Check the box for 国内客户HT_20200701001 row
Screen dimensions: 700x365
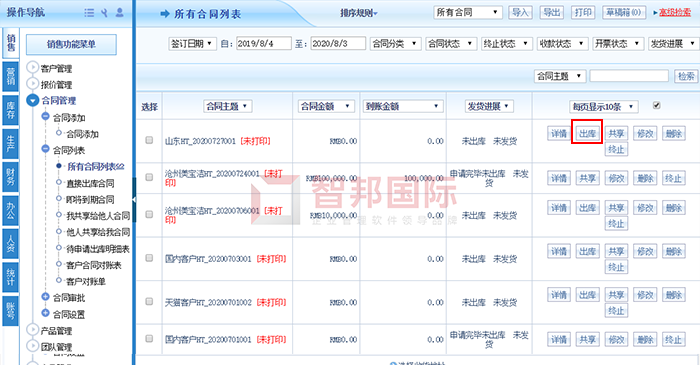click(x=149, y=339)
